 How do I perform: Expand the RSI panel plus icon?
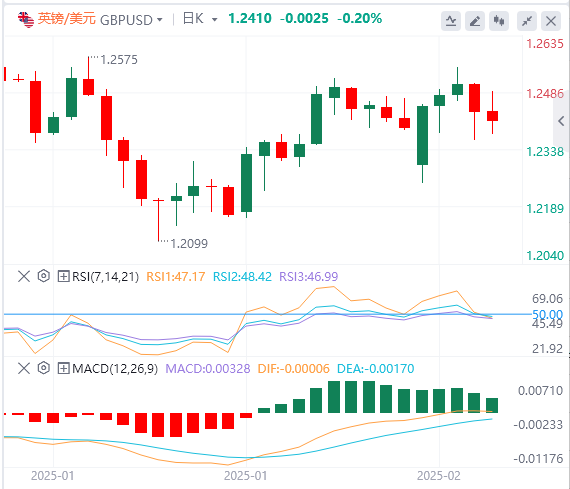tap(64, 277)
